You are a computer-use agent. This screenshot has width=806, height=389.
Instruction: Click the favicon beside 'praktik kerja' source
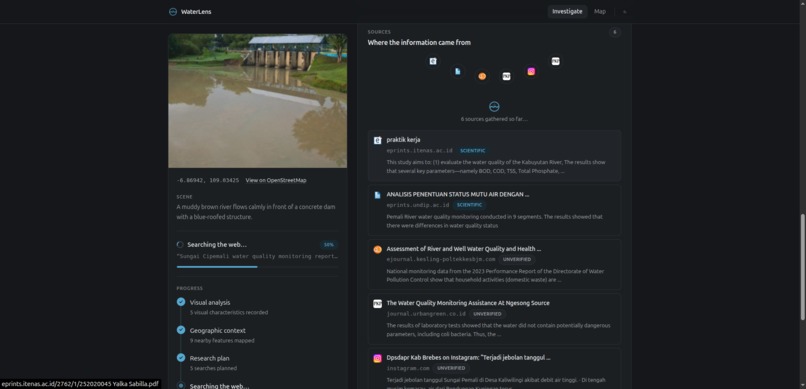coord(377,140)
